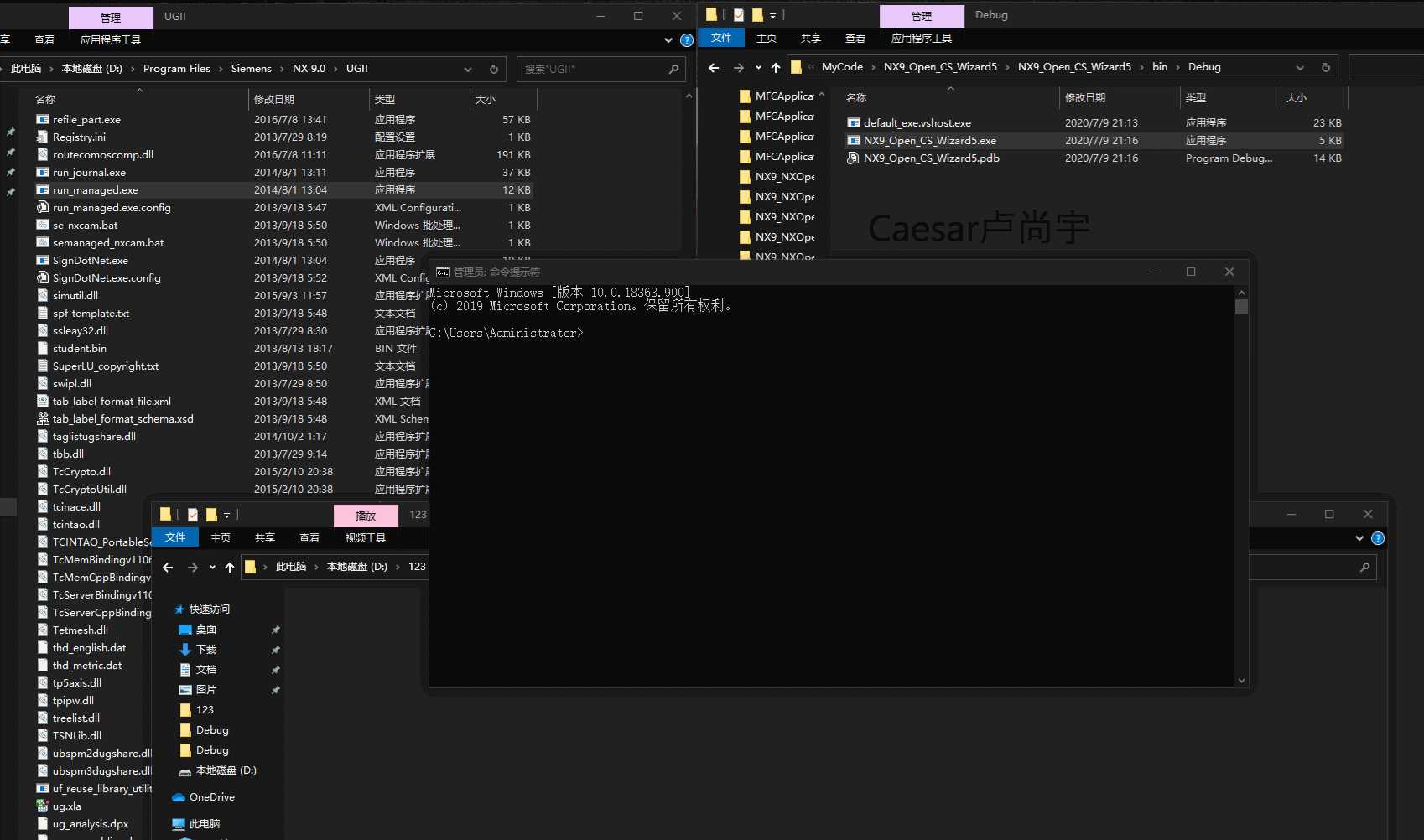Select OneDrive in the navigation pane
Image resolution: width=1424 pixels, height=840 pixels.
pyautogui.click(x=211, y=797)
